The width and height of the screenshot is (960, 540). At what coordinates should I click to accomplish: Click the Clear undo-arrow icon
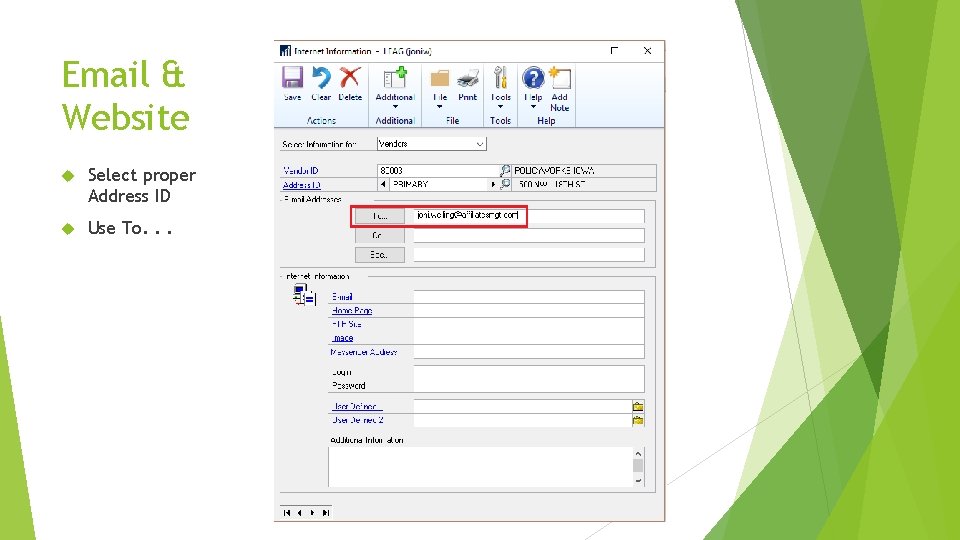tap(321, 78)
